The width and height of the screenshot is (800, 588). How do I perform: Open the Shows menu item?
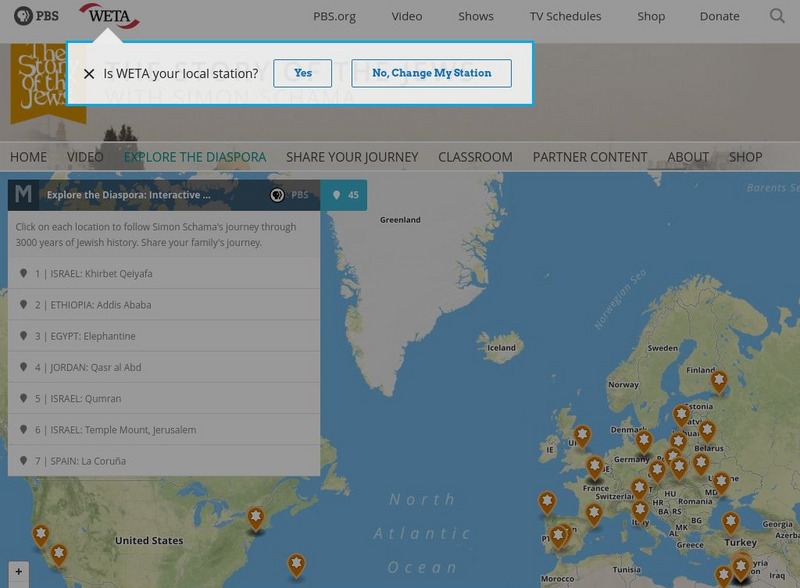(x=476, y=16)
